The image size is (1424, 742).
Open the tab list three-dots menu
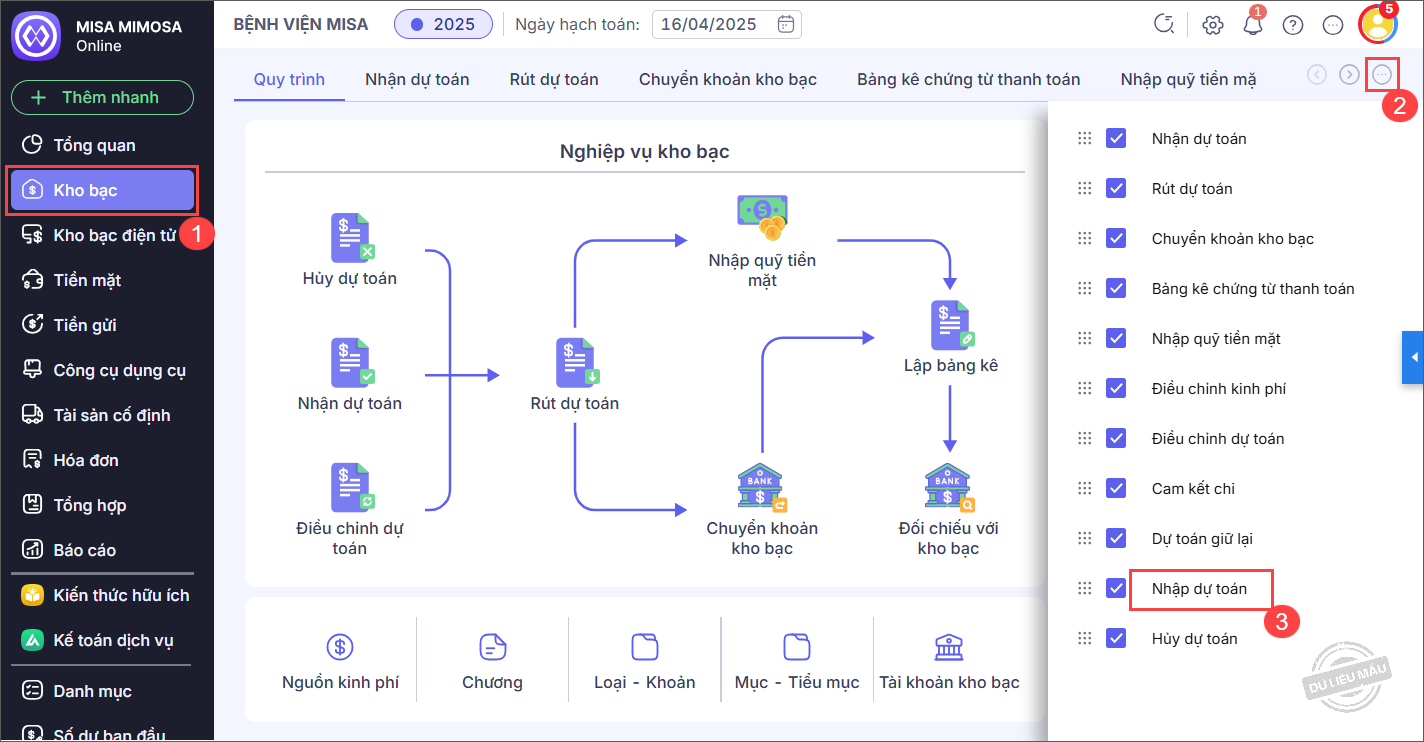[x=1382, y=74]
